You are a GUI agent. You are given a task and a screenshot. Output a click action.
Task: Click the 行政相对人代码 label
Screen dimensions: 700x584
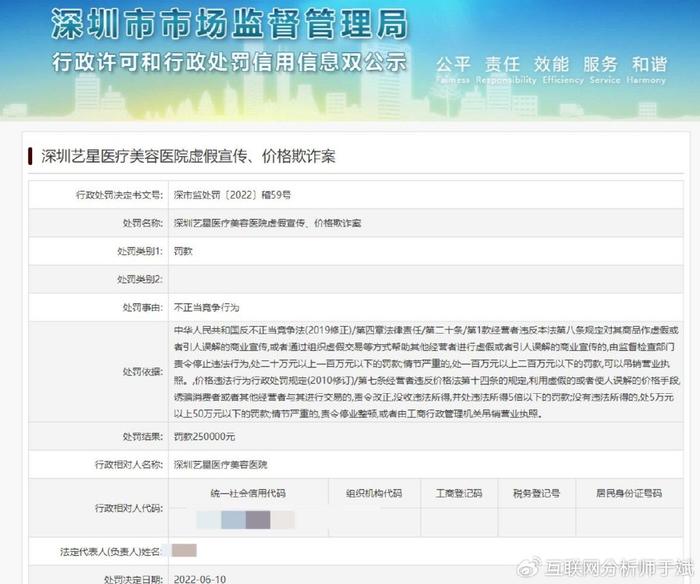click(x=129, y=508)
